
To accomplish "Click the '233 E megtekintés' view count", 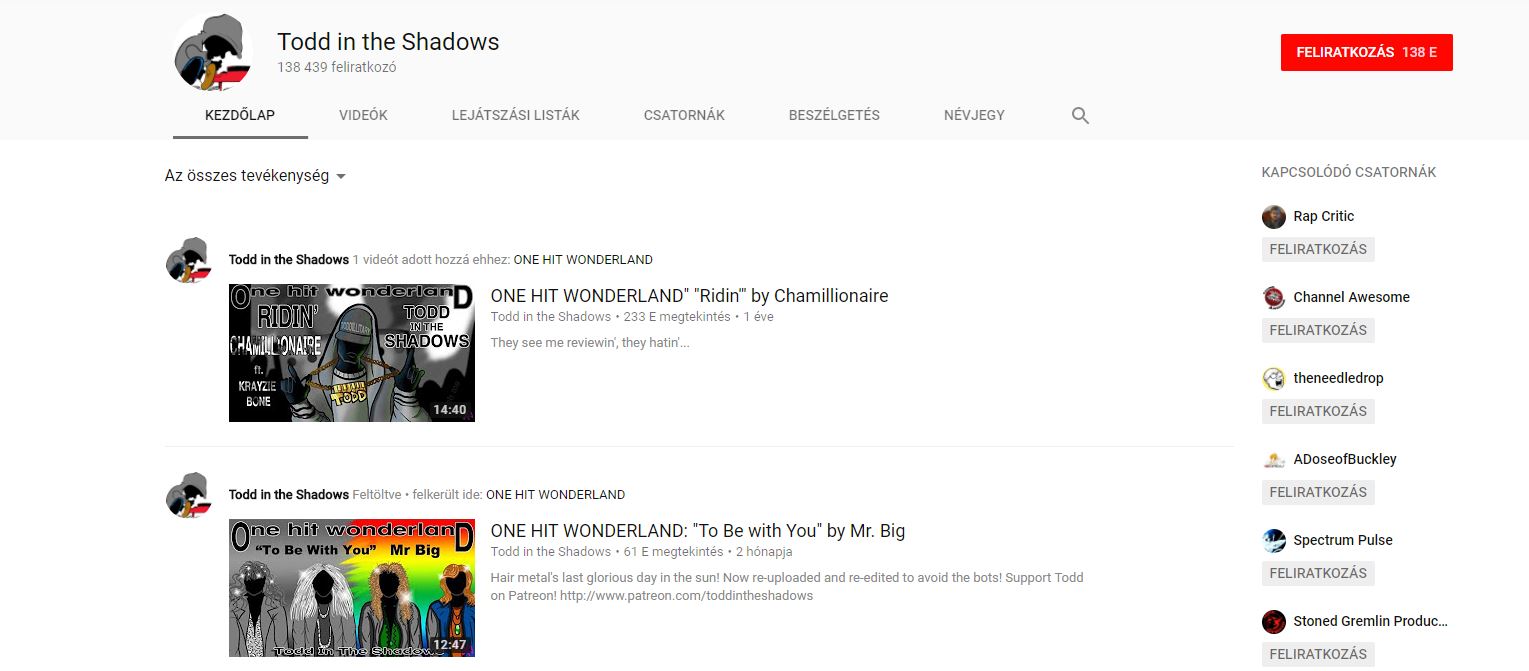I will coord(677,317).
